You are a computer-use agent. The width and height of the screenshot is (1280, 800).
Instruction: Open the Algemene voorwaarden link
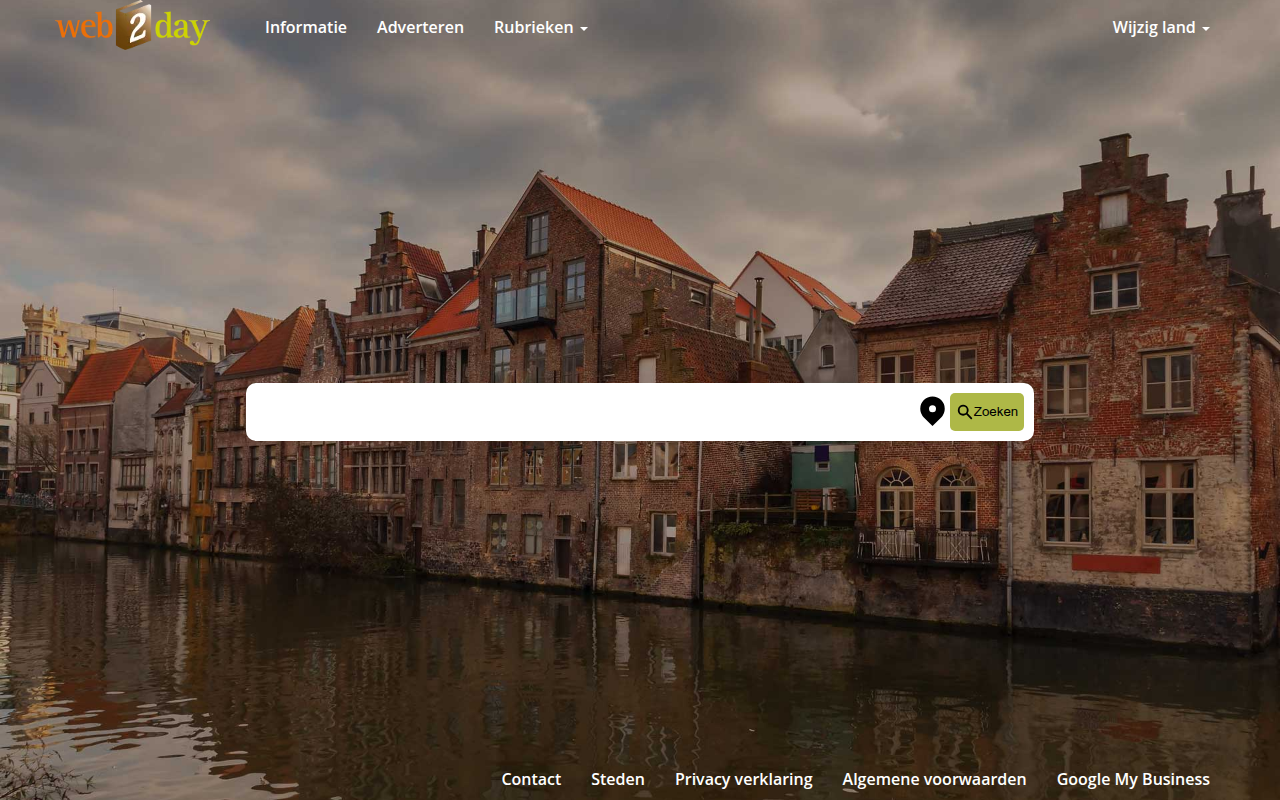934,779
